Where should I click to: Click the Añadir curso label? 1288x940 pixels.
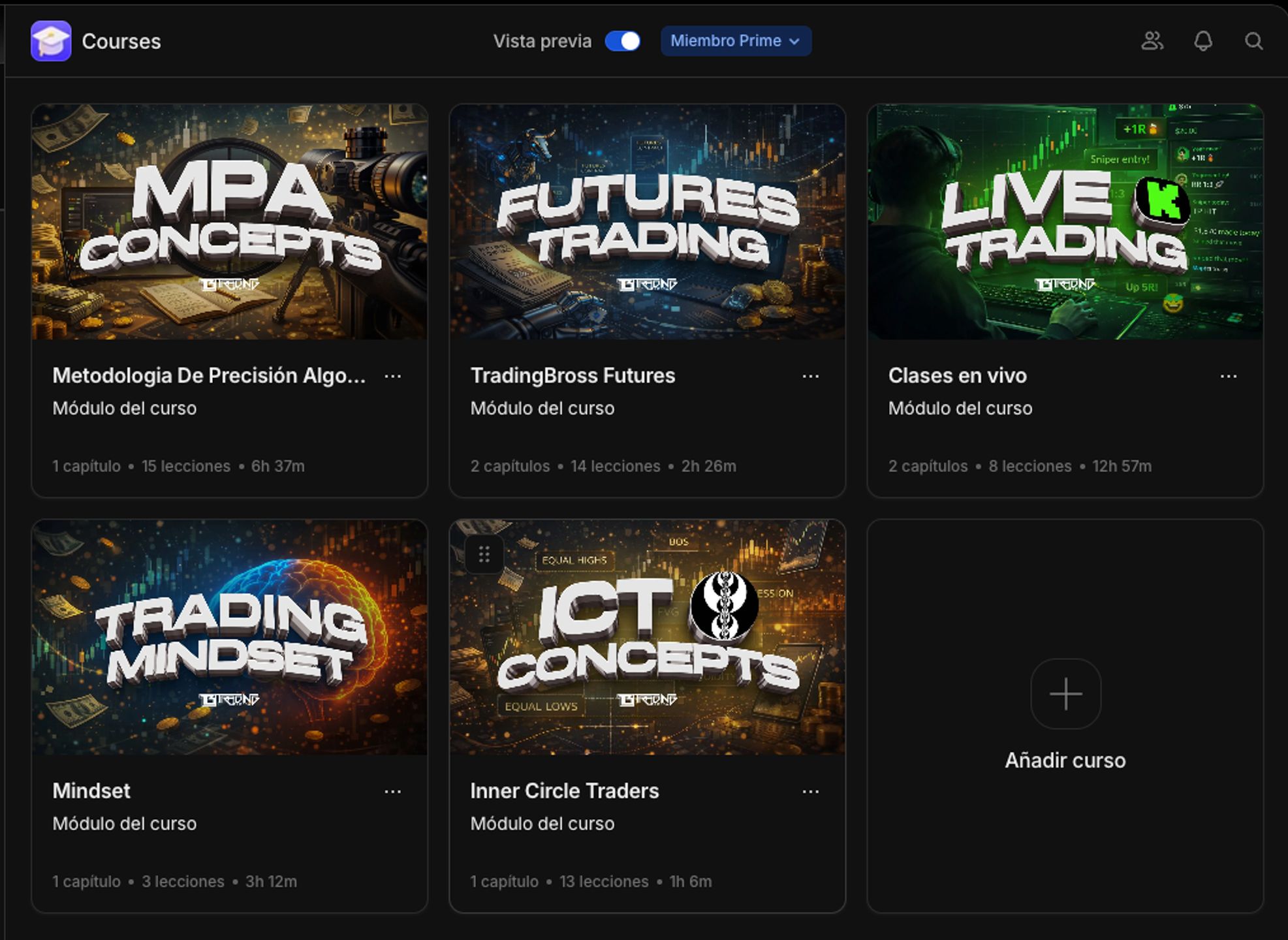(x=1065, y=760)
